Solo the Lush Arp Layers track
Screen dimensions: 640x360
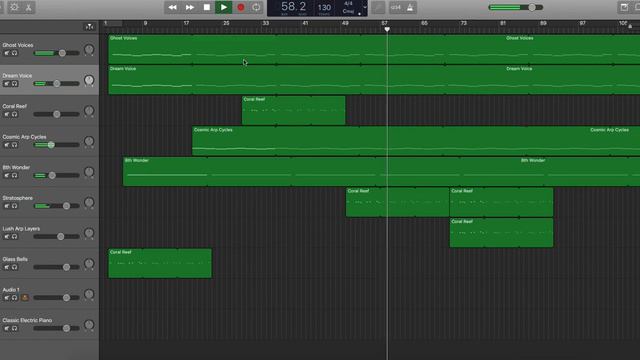[x=14, y=237]
